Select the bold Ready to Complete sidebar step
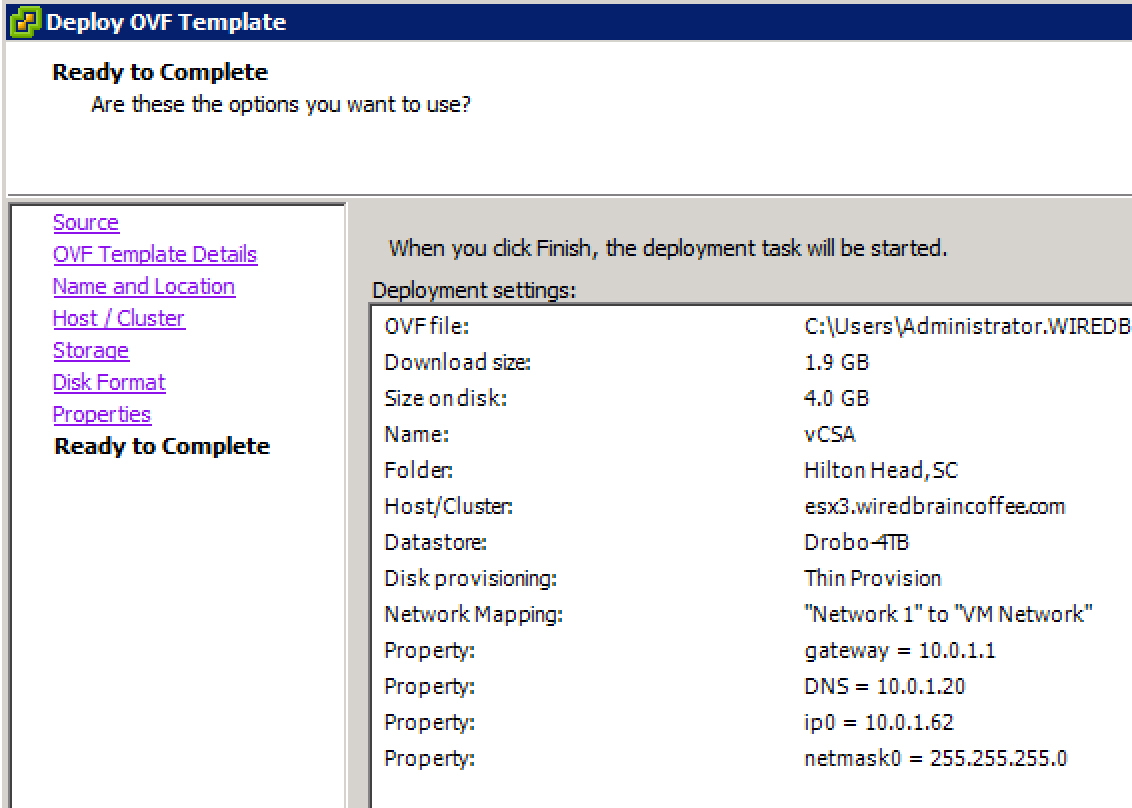Viewport: 1132px width, 808px height. pyautogui.click(x=162, y=446)
